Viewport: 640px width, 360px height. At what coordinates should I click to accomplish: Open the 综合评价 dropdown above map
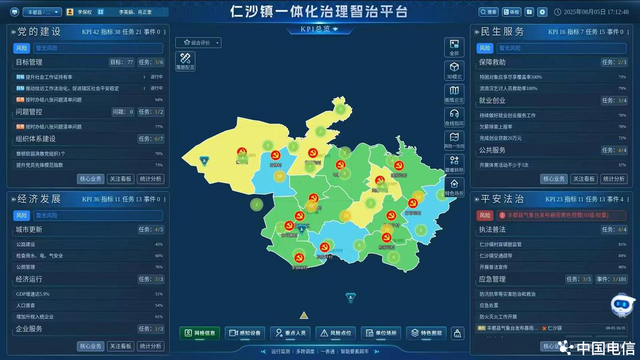(x=198, y=42)
